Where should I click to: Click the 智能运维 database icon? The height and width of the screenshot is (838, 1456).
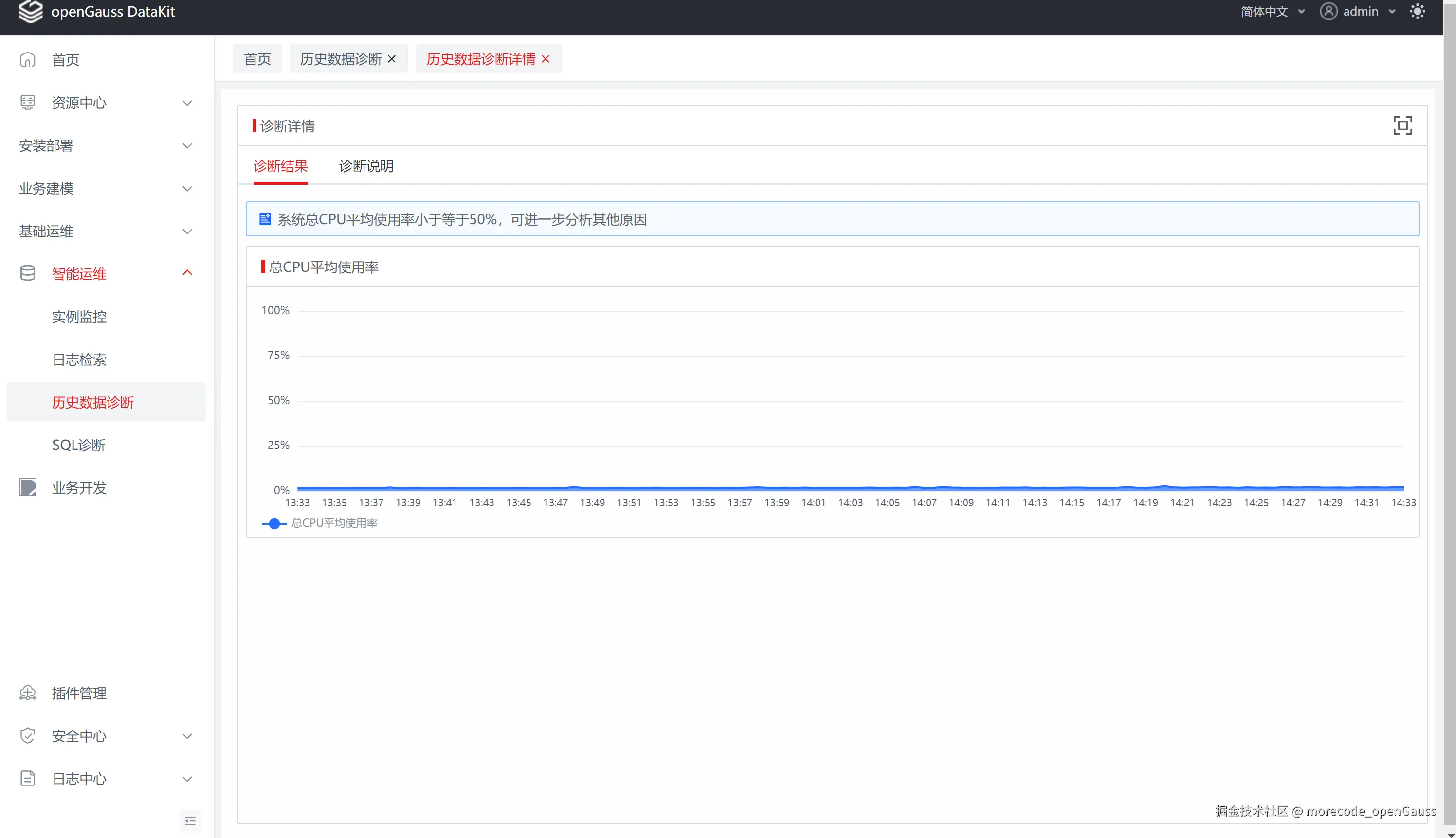point(27,273)
